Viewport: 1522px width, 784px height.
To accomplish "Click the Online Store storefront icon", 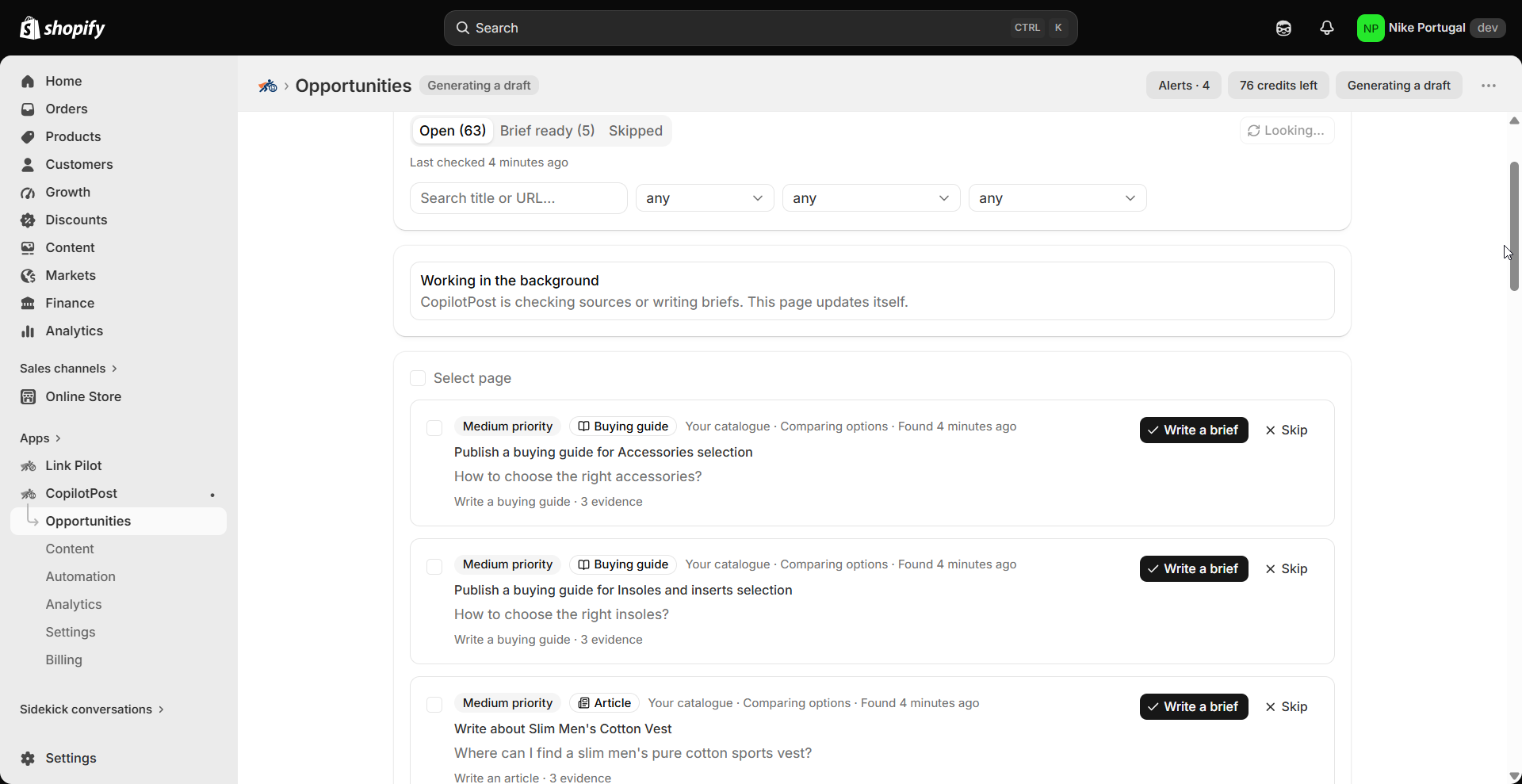I will 28,396.
